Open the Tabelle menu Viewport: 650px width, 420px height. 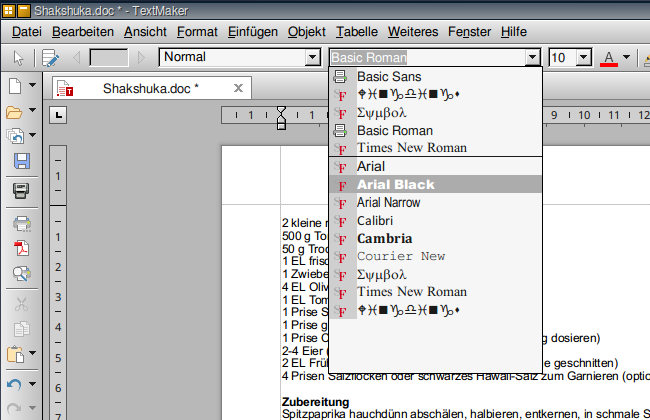(x=357, y=32)
